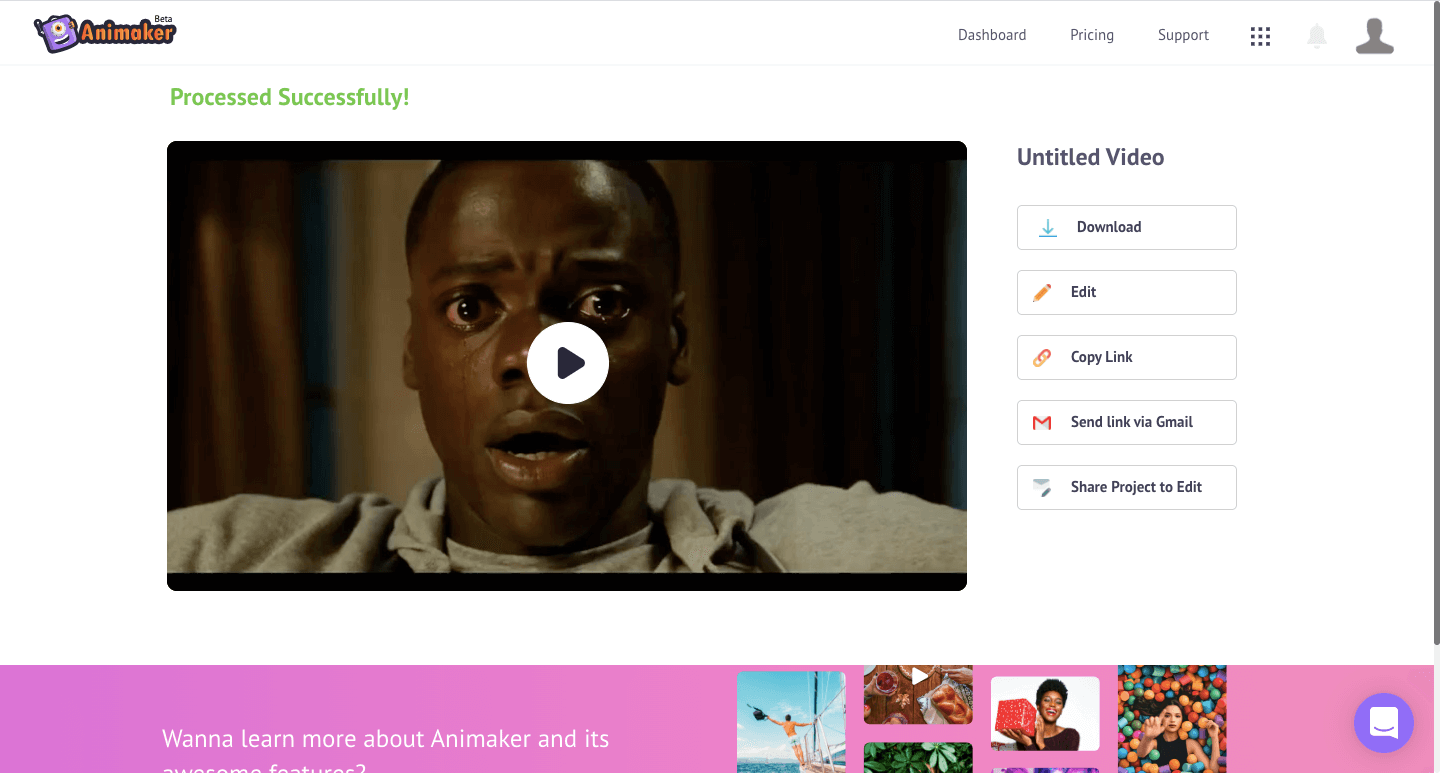Click the chain link copy icon
The height and width of the screenshot is (773, 1440).
[x=1042, y=358]
